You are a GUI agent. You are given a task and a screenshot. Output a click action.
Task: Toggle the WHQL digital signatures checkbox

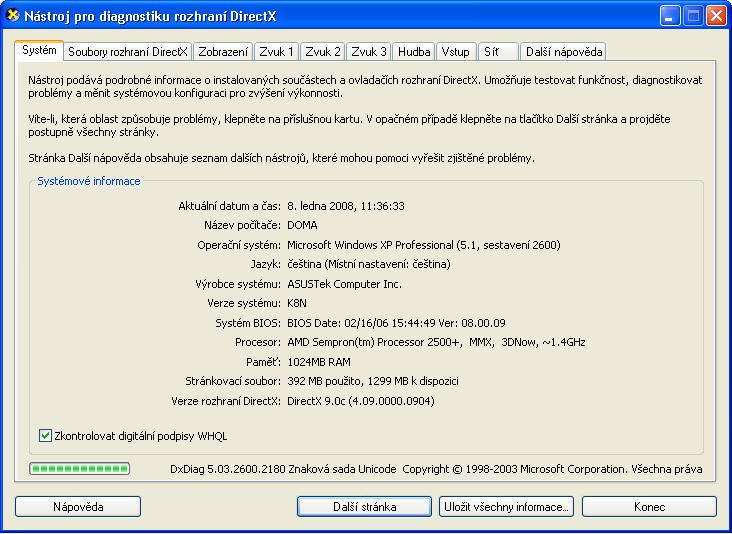[x=45, y=435]
